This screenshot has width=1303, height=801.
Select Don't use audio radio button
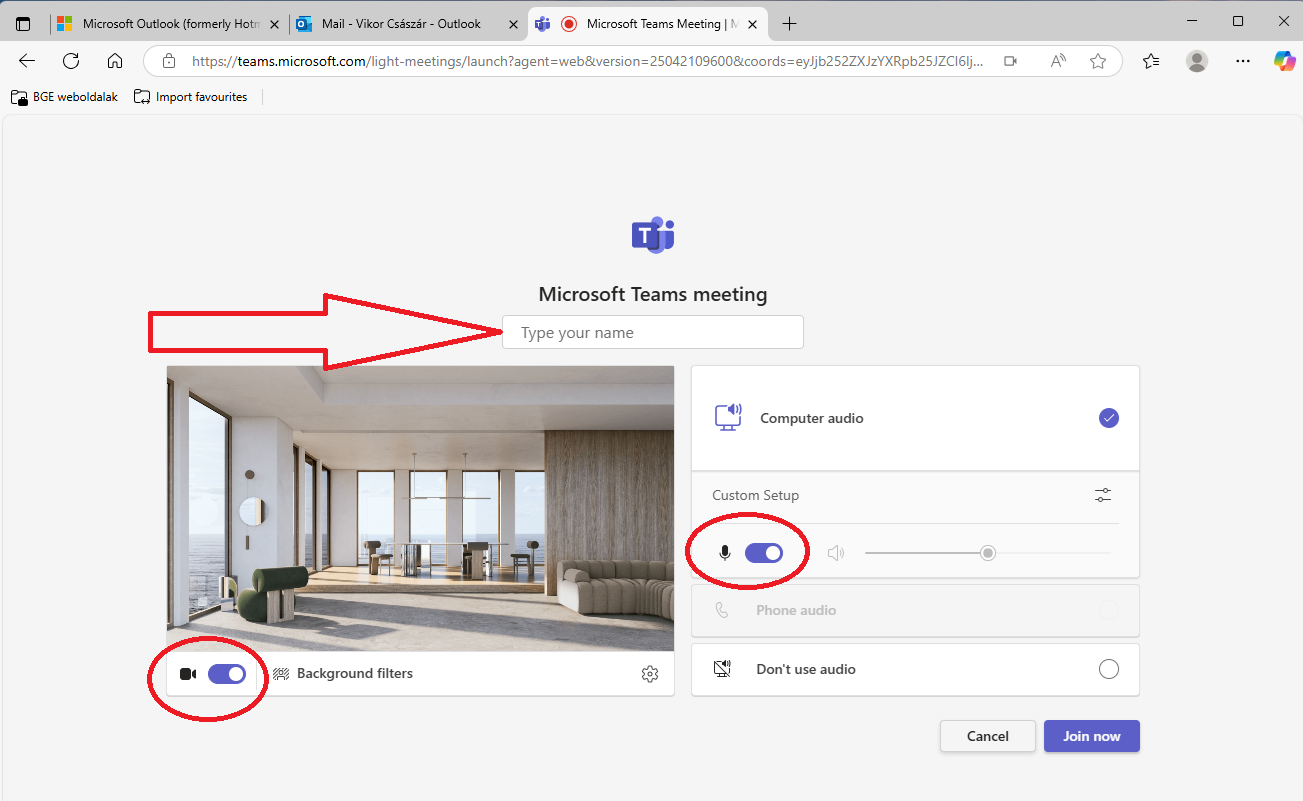(x=1109, y=669)
